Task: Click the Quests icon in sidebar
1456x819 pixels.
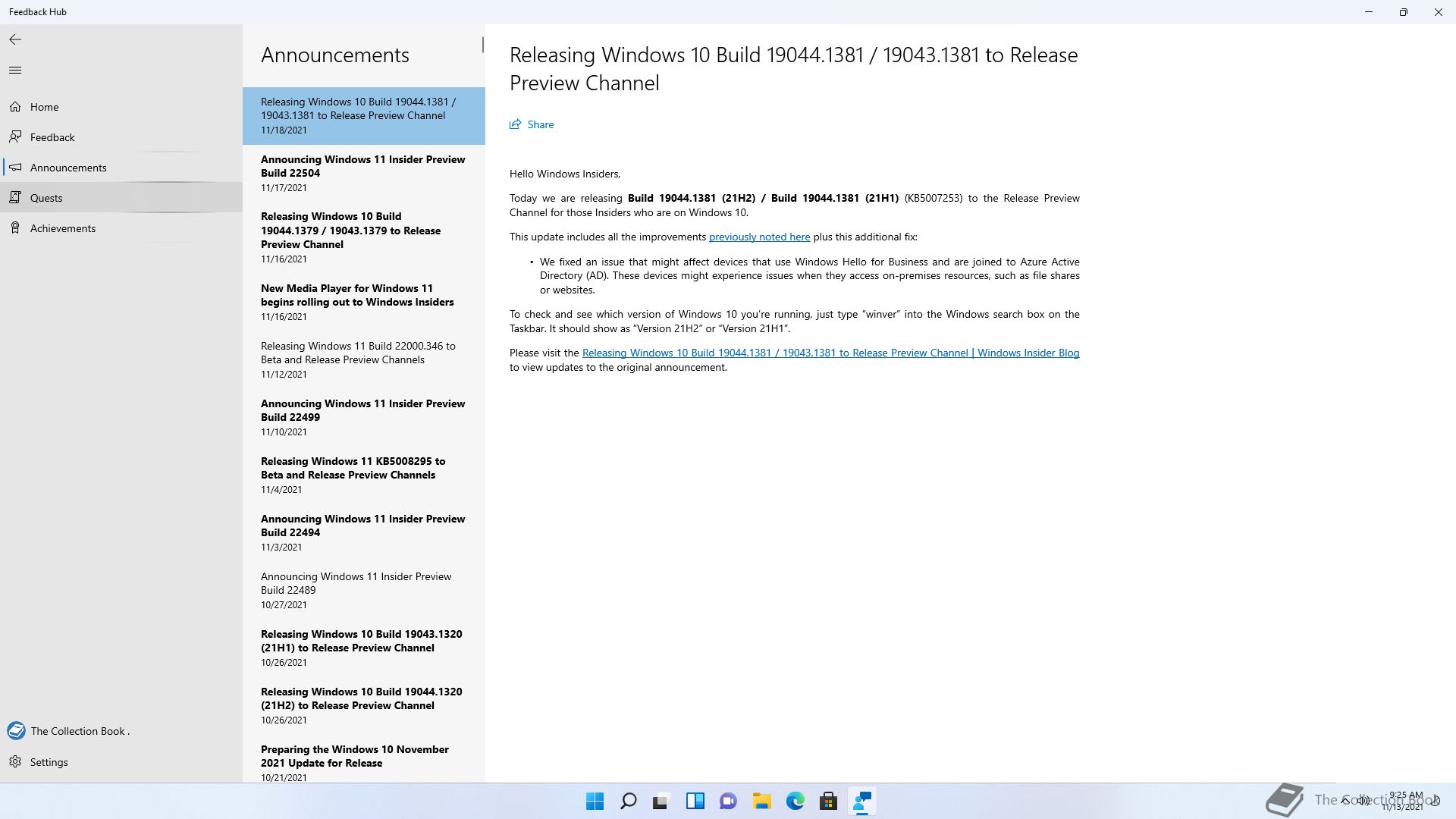Action: (x=15, y=198)
